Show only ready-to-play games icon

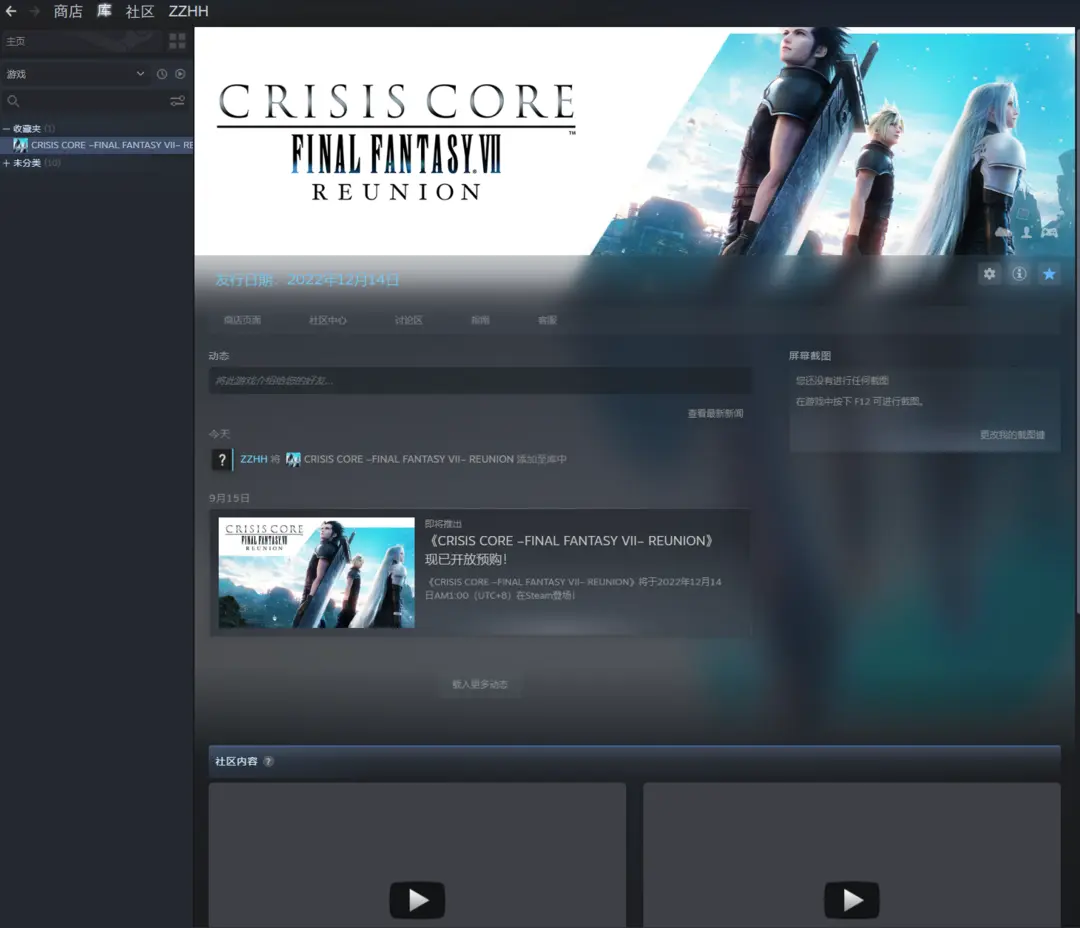click(x=180, y=74)
